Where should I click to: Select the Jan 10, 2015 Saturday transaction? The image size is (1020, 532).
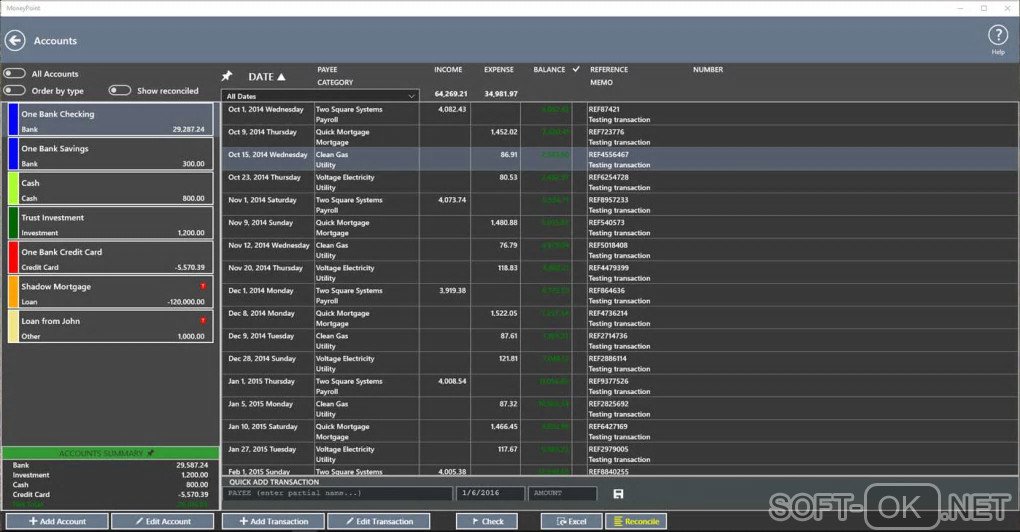(x=621, y=431)
